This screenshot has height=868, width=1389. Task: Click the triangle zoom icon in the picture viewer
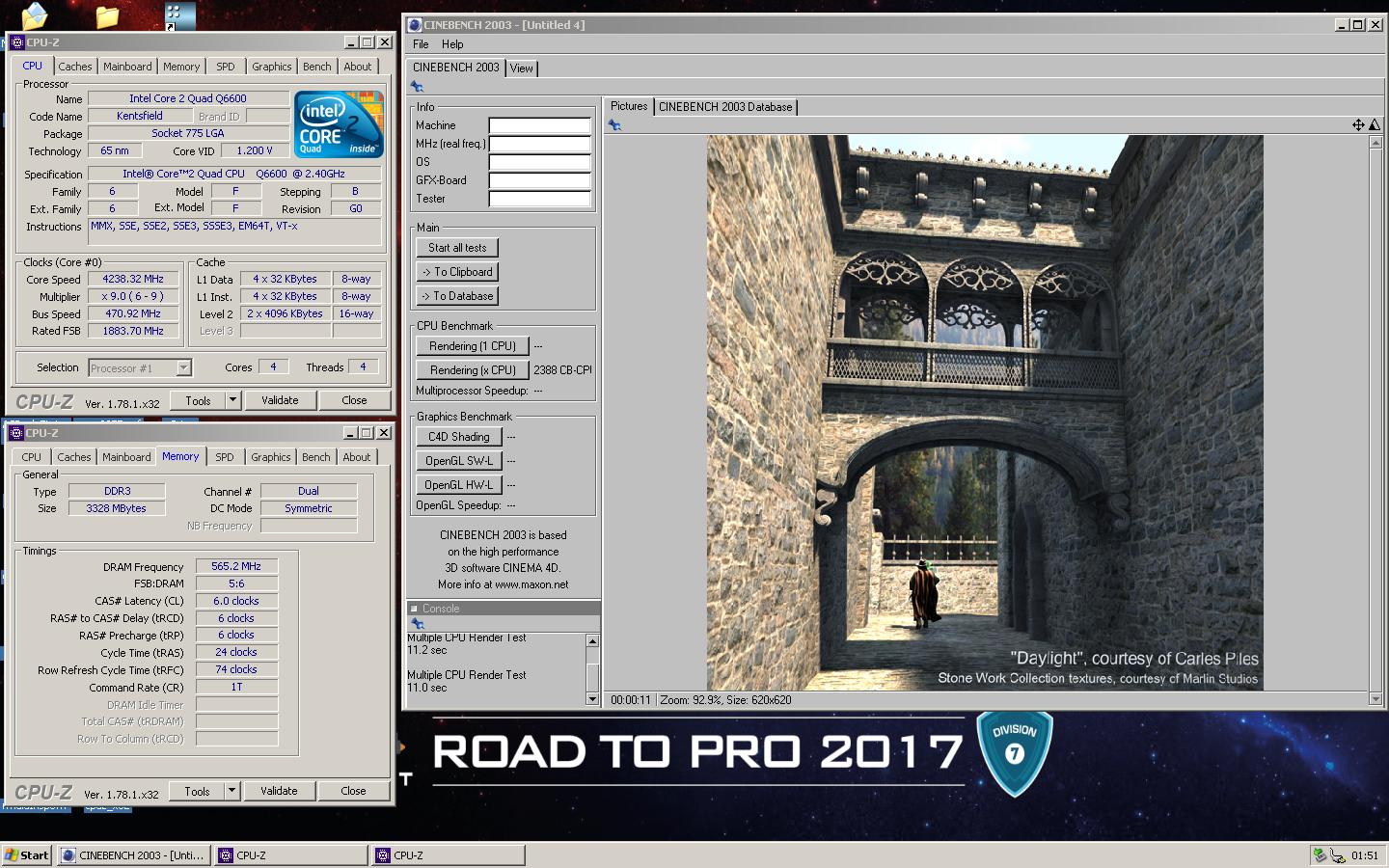(x=1374, y=124)
